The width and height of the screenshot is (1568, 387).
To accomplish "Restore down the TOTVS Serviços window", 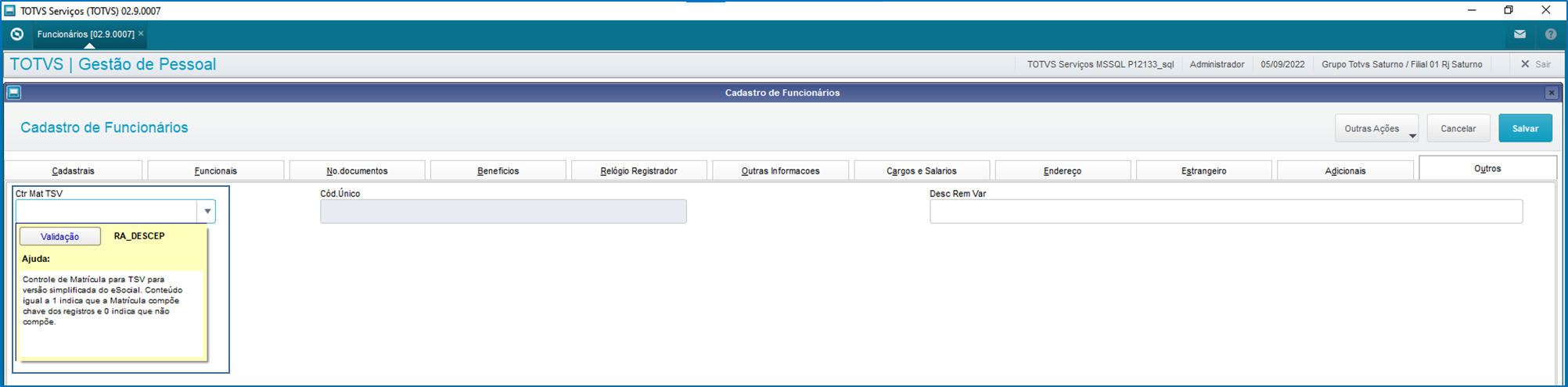I will [x=1509, y=10].
